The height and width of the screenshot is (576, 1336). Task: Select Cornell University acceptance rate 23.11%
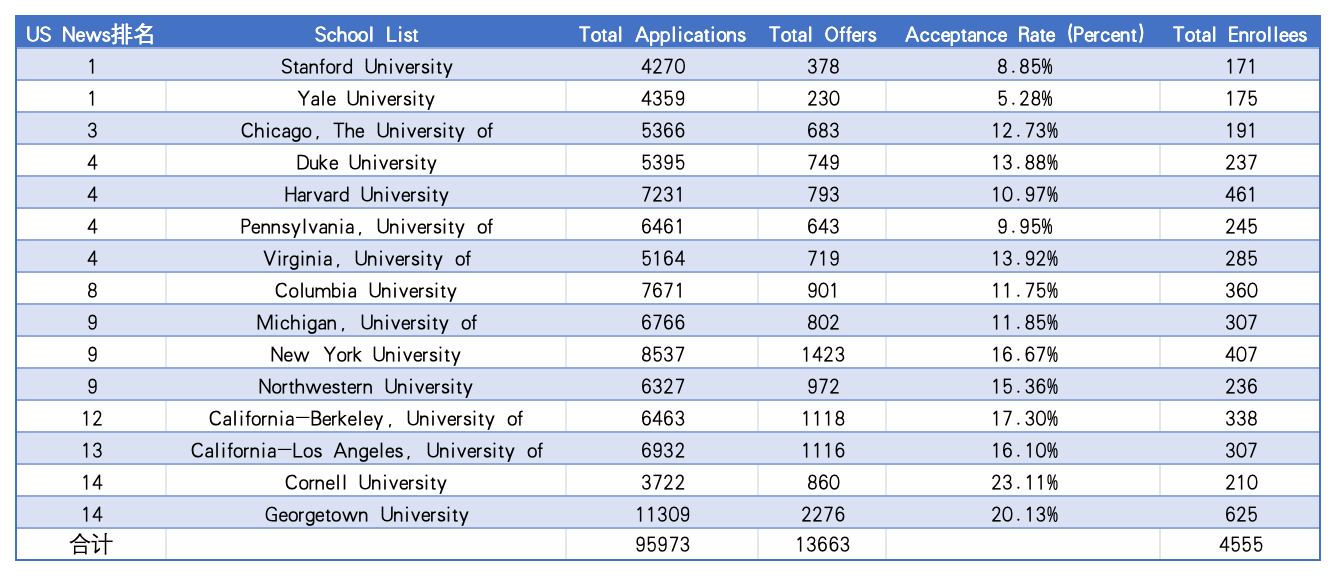1024,483
